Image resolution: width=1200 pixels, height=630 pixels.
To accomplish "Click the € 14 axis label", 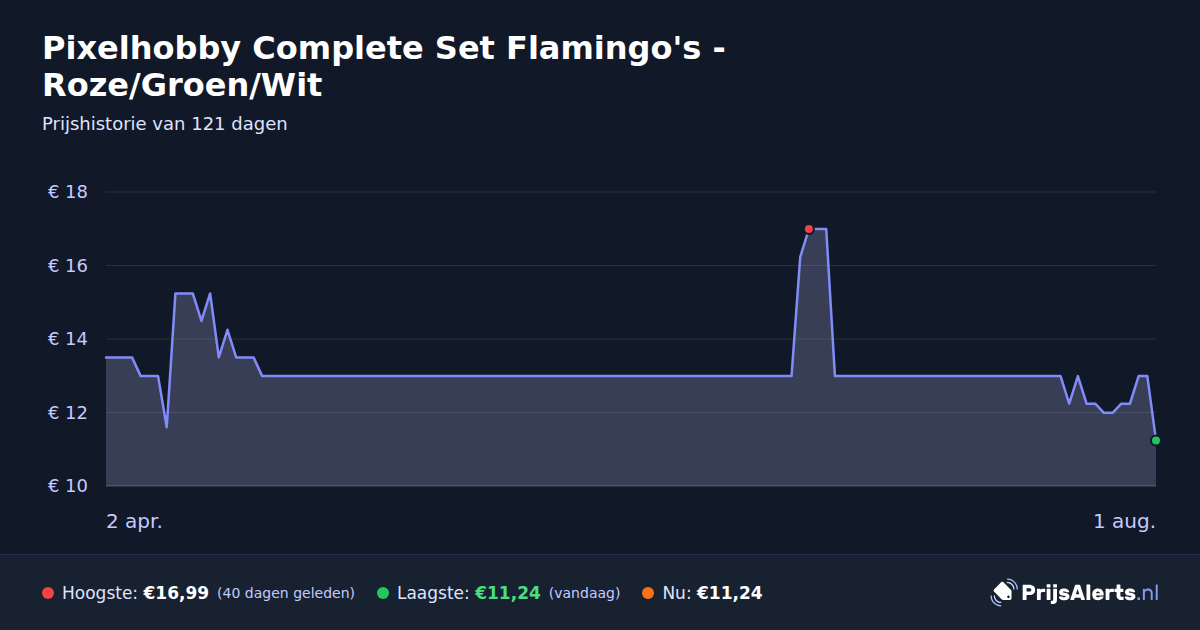I will point(68,339).
